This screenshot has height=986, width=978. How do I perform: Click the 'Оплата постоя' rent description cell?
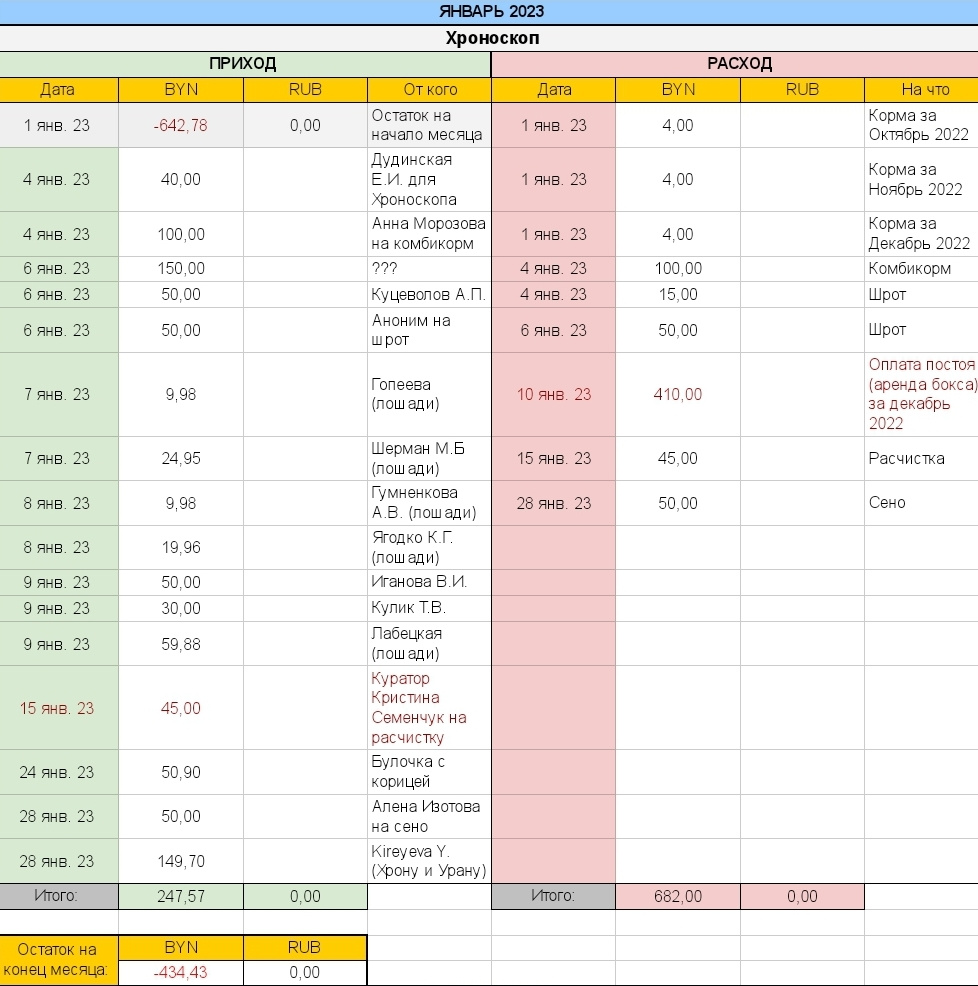(x=921, y=394)
